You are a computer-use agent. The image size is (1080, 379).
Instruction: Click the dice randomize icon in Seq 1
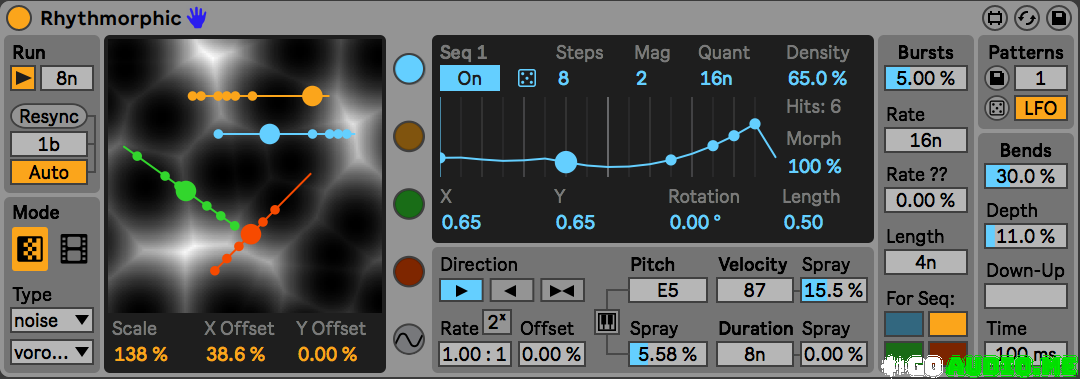526,79
